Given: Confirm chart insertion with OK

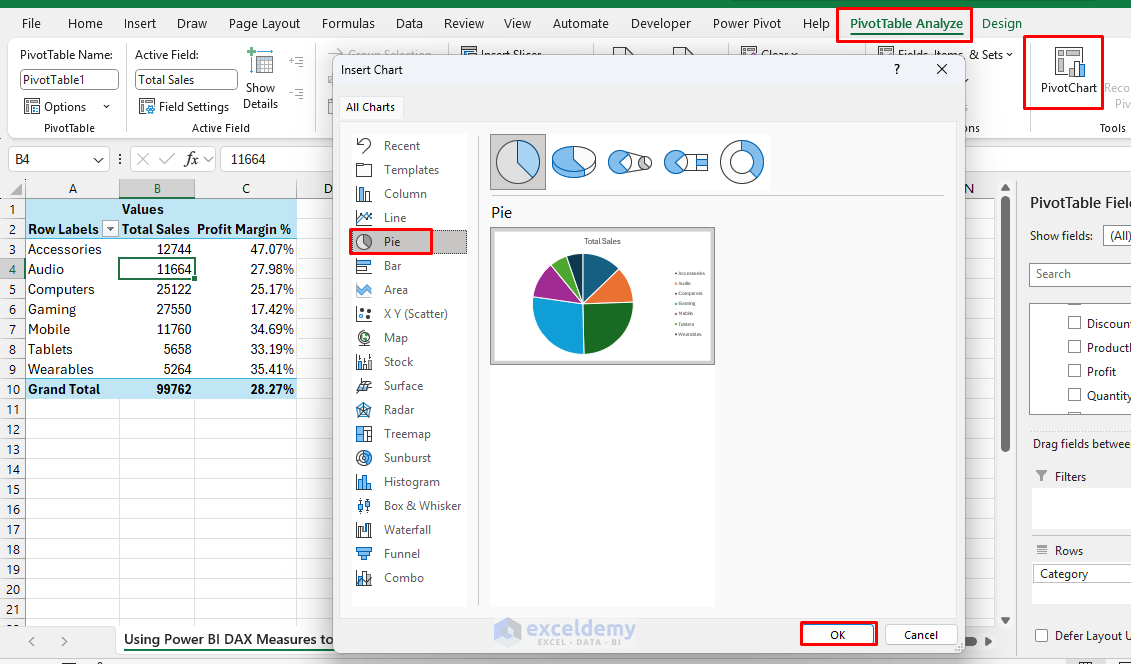Looking at the screenshot, I should [838, 633].
